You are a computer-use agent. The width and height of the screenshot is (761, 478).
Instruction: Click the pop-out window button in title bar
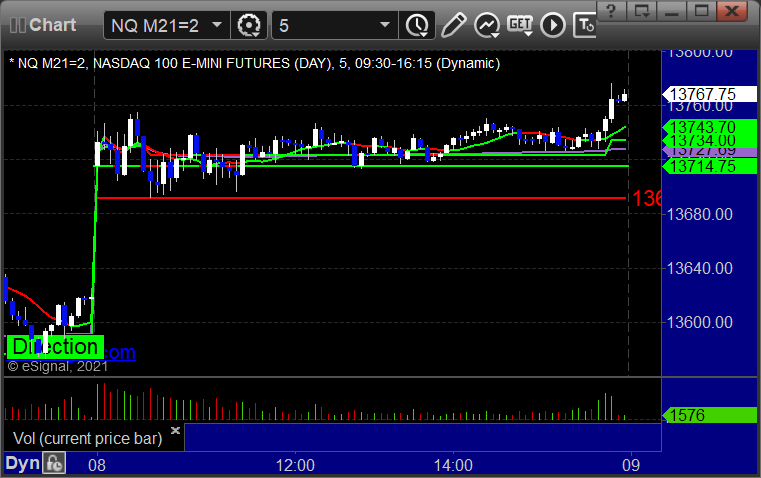point(642,10)
